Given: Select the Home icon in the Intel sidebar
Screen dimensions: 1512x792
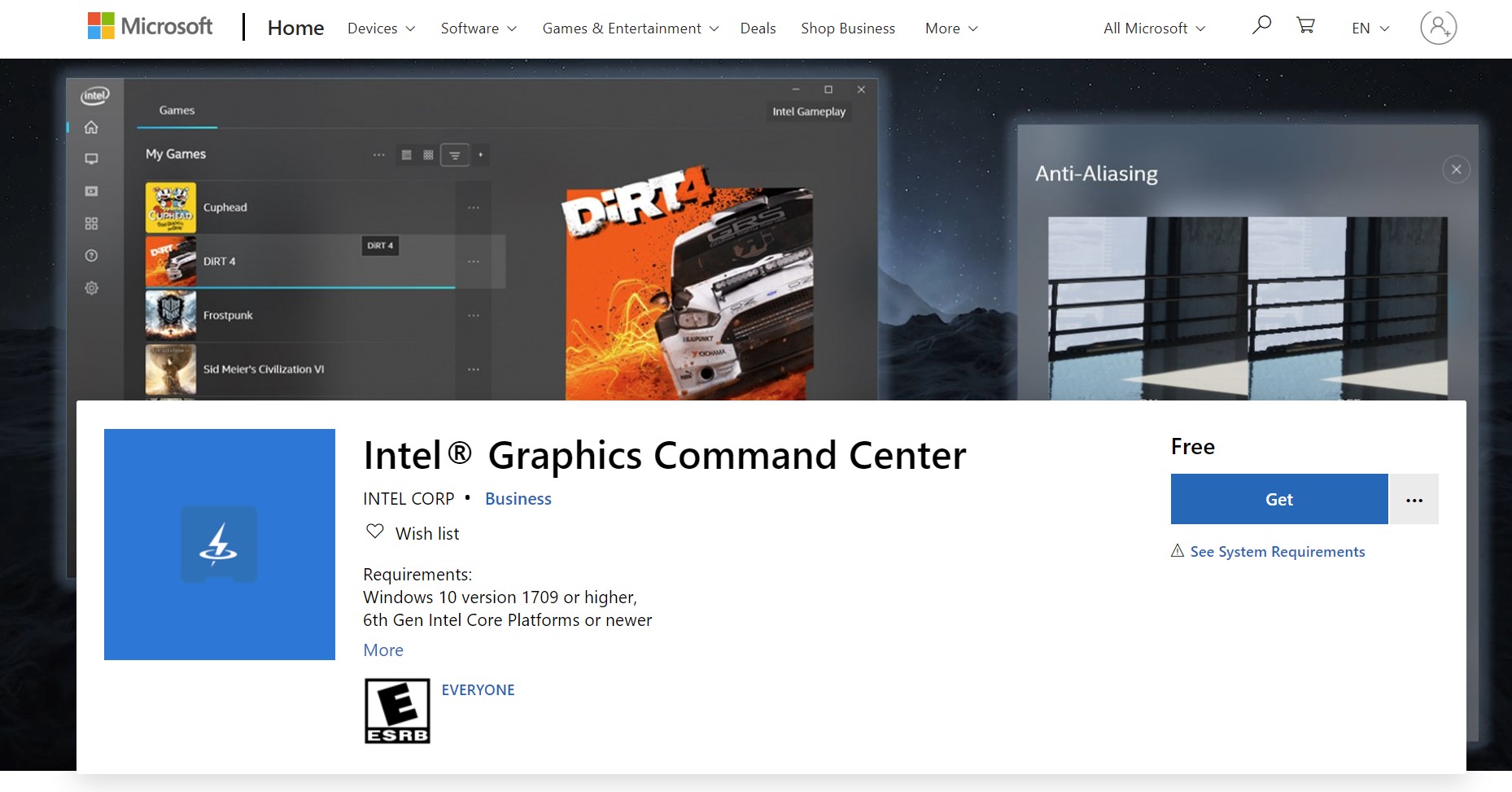Looking at the screenshot, I should [x=91, y=128].
